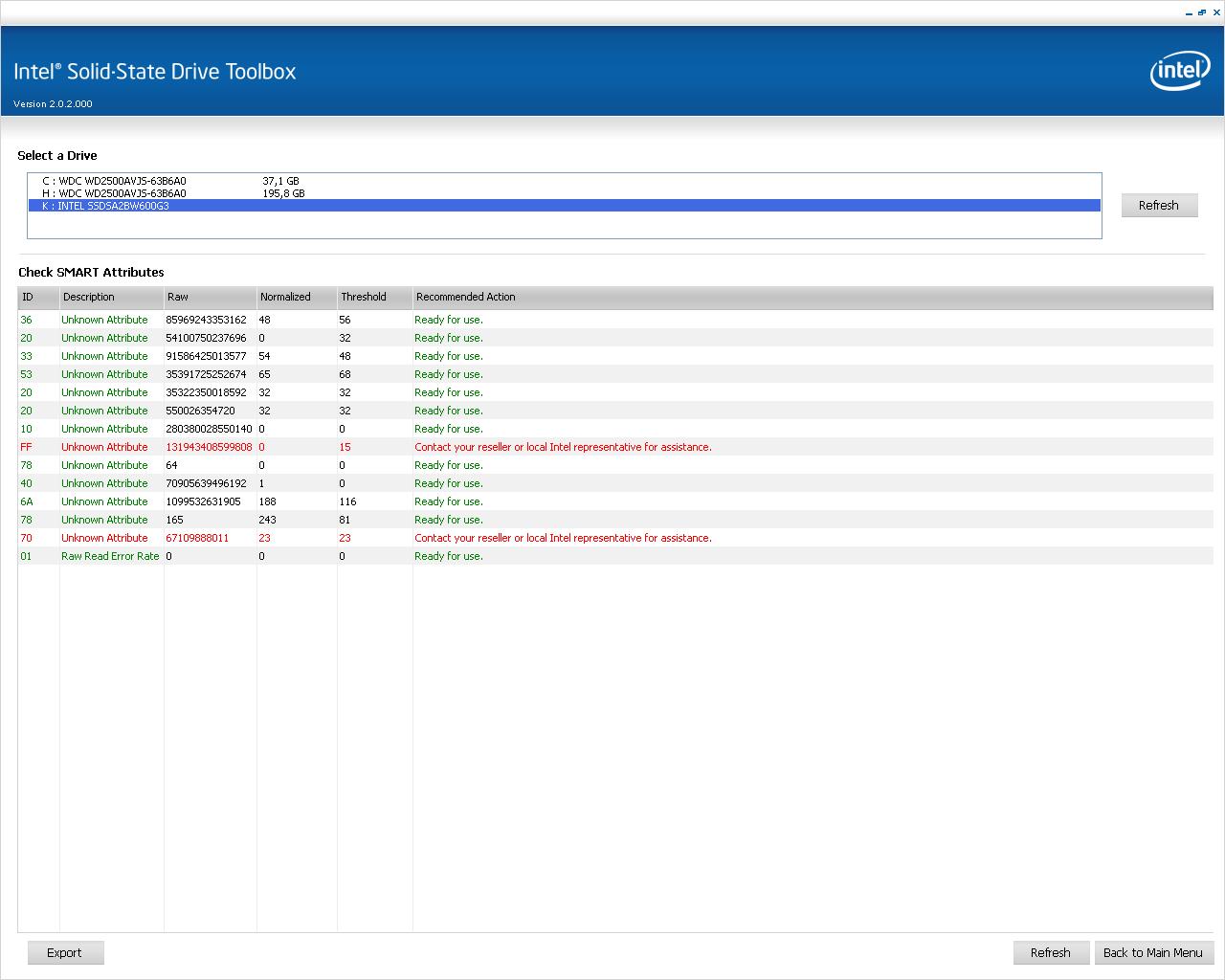
Task: Click the contact reseller message in row 70
Action: [x=563, y=538]
